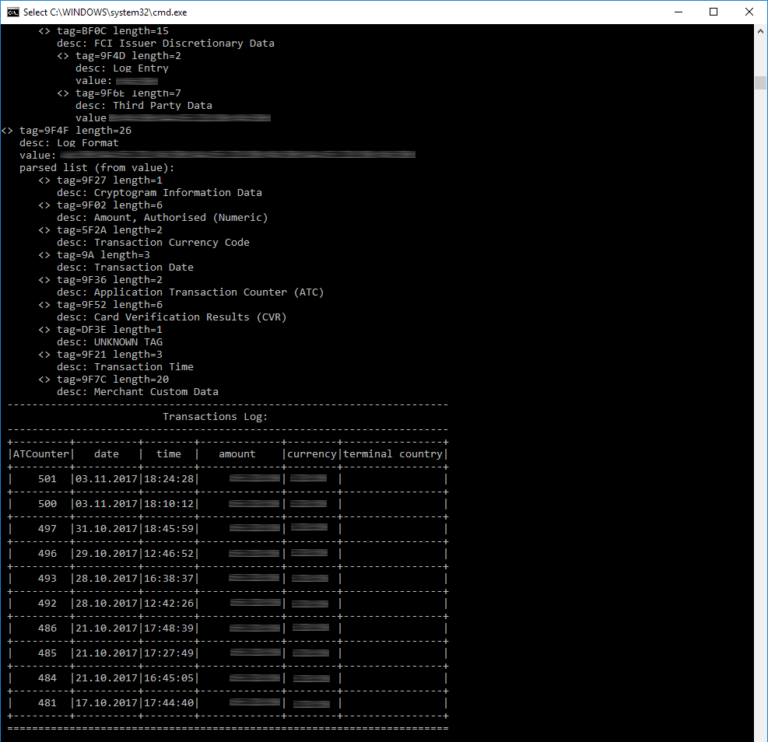Click ATCounter value 496
The height and width of the screenshot is (742, 768).
(48, 554)
